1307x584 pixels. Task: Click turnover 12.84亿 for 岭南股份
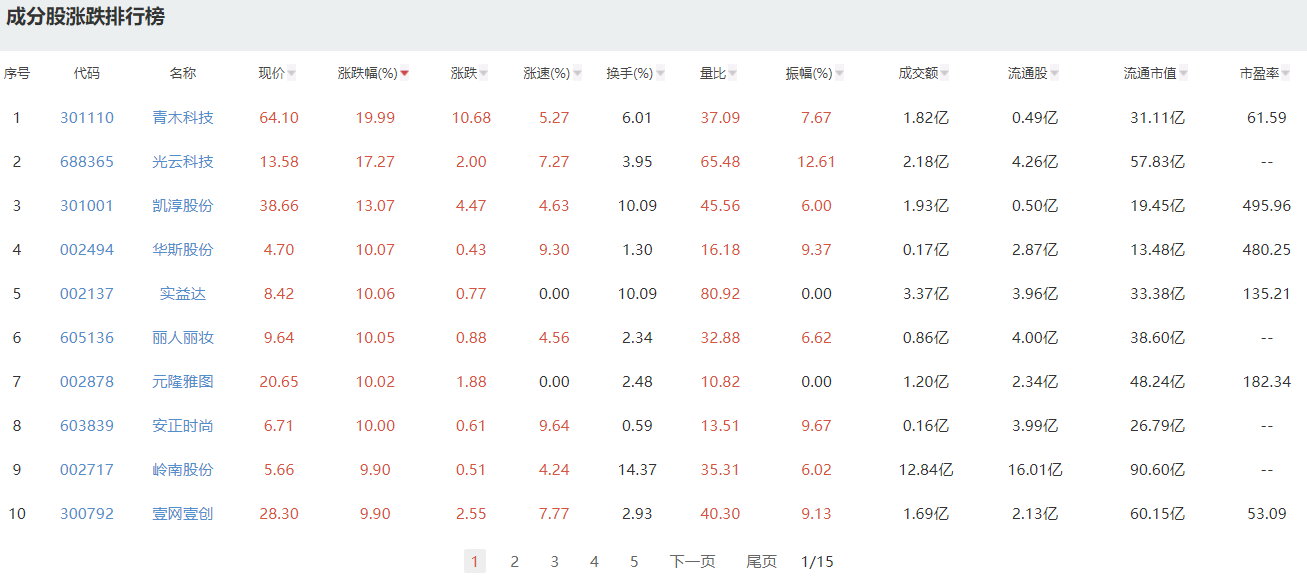(926, 470)
